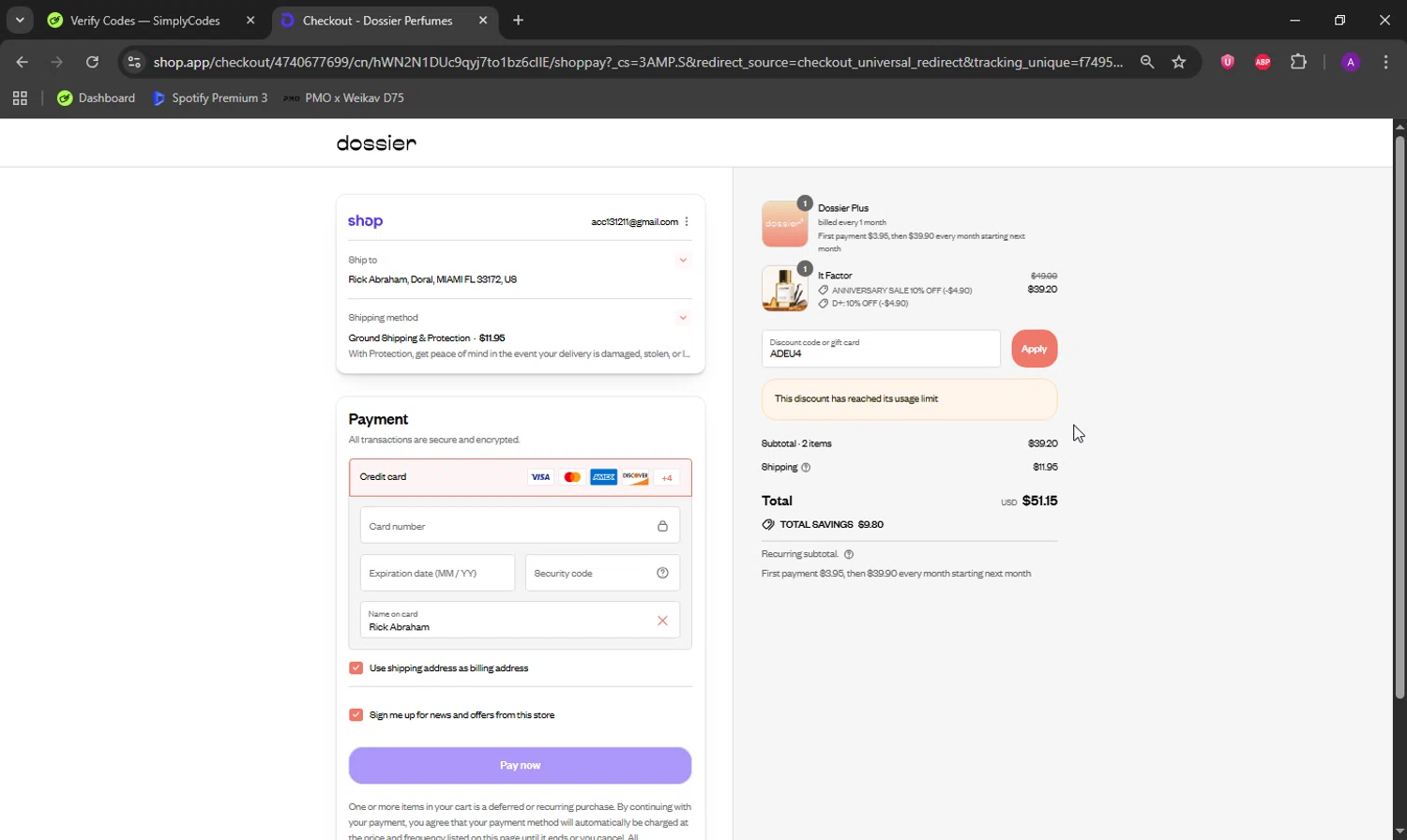Click the Total amount $51.15
Screen dimensions: 1407x840
(1039, 502)
